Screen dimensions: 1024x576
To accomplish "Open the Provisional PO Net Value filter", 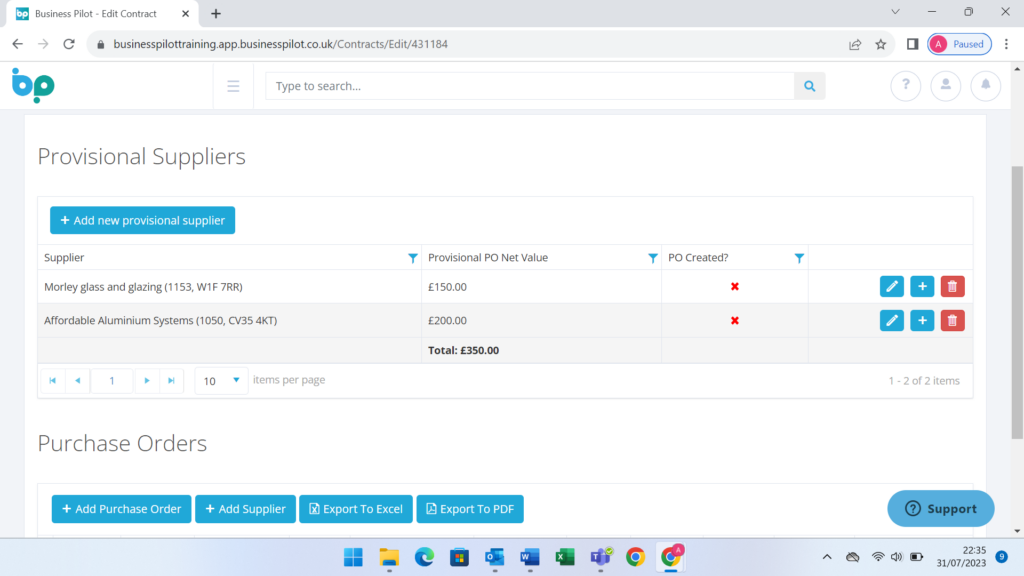I will 653,258.
